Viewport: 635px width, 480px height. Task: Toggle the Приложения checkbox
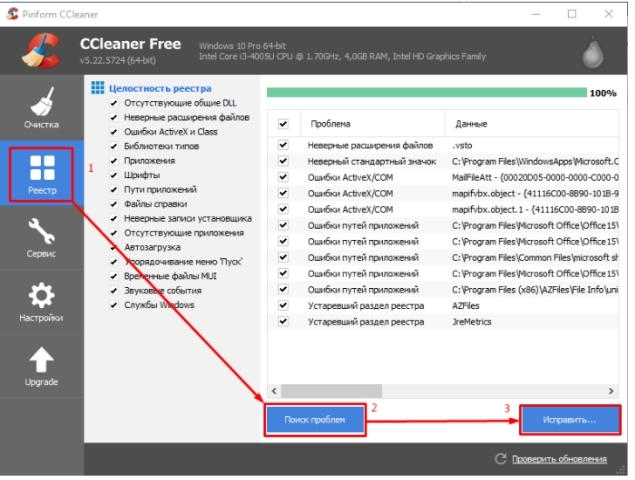(114, 161)
